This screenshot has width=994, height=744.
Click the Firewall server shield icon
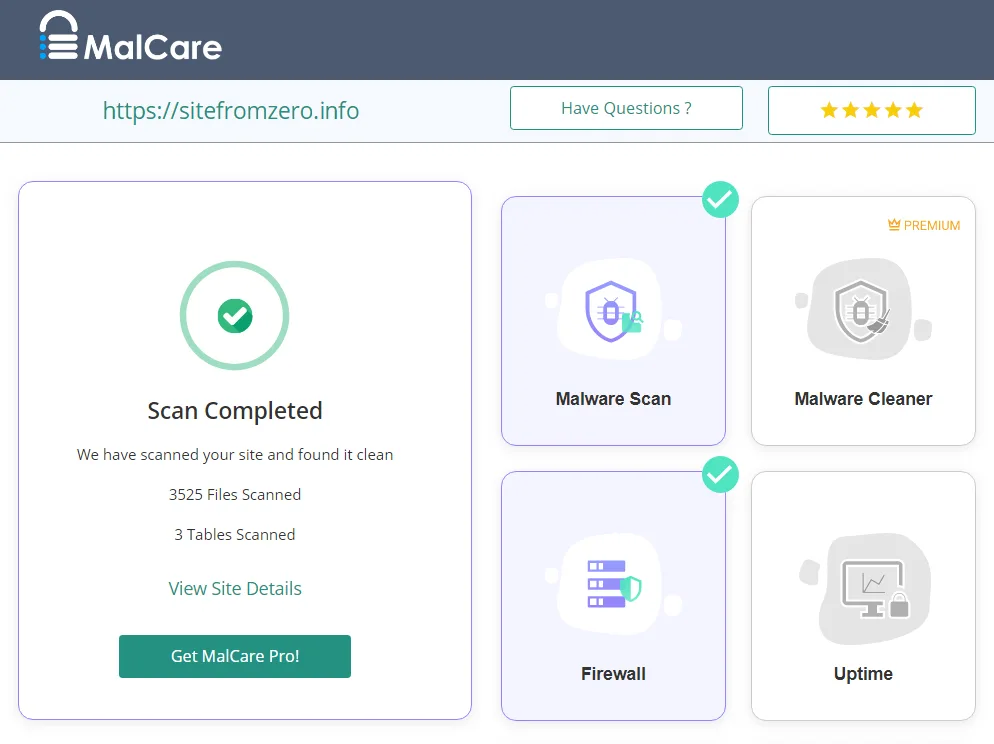(x=612, y=585)
